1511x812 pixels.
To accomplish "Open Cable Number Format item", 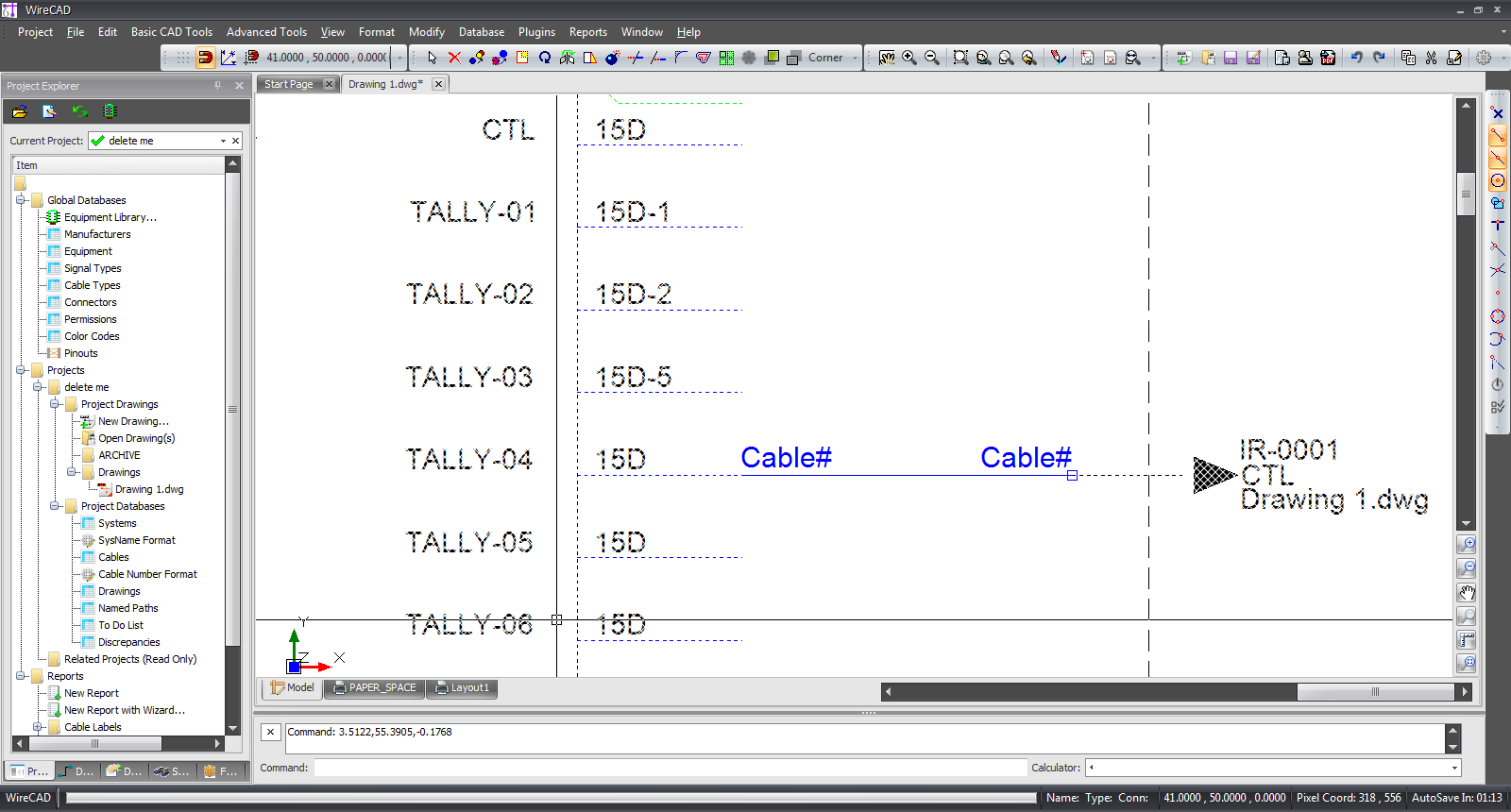I will [147, 574].
